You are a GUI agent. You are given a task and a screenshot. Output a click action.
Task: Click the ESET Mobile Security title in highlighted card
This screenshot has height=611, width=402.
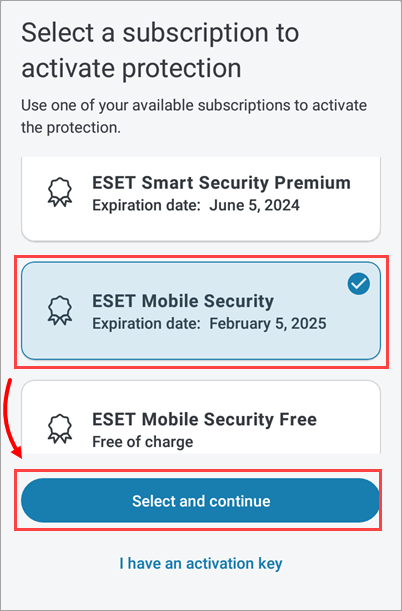coord(183,301)
